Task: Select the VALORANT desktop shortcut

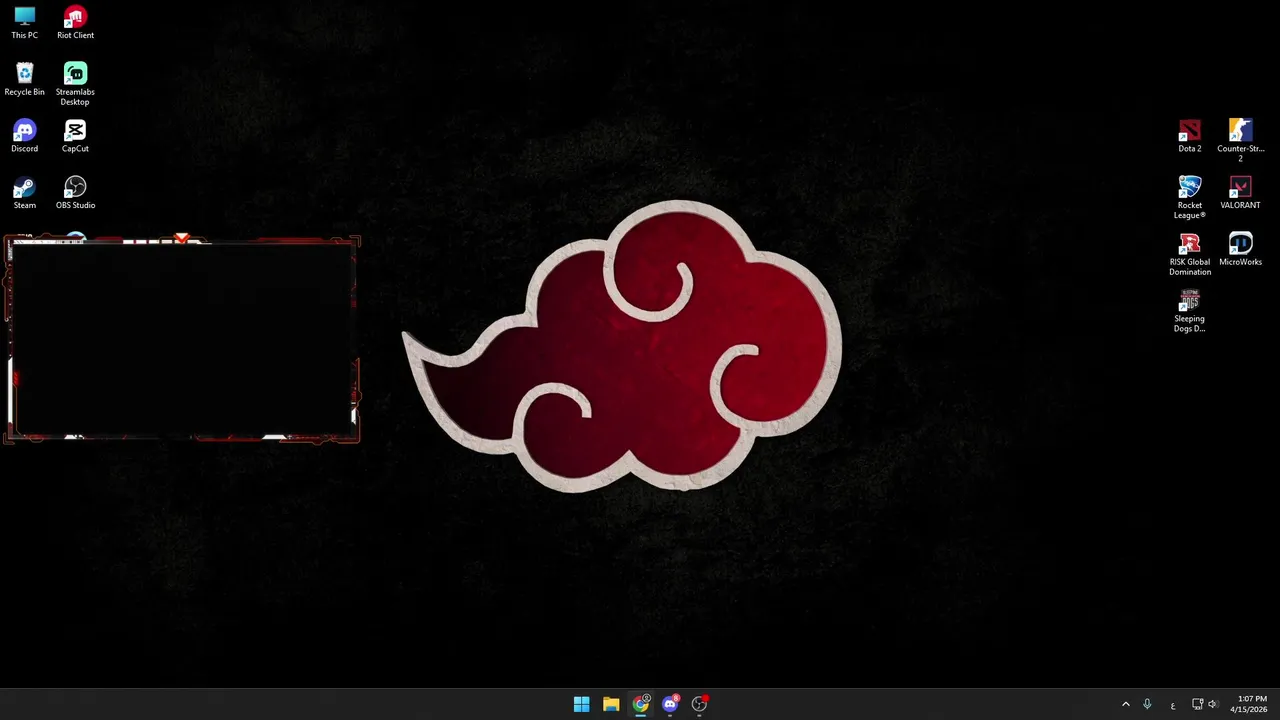Action: (1240, 194)
